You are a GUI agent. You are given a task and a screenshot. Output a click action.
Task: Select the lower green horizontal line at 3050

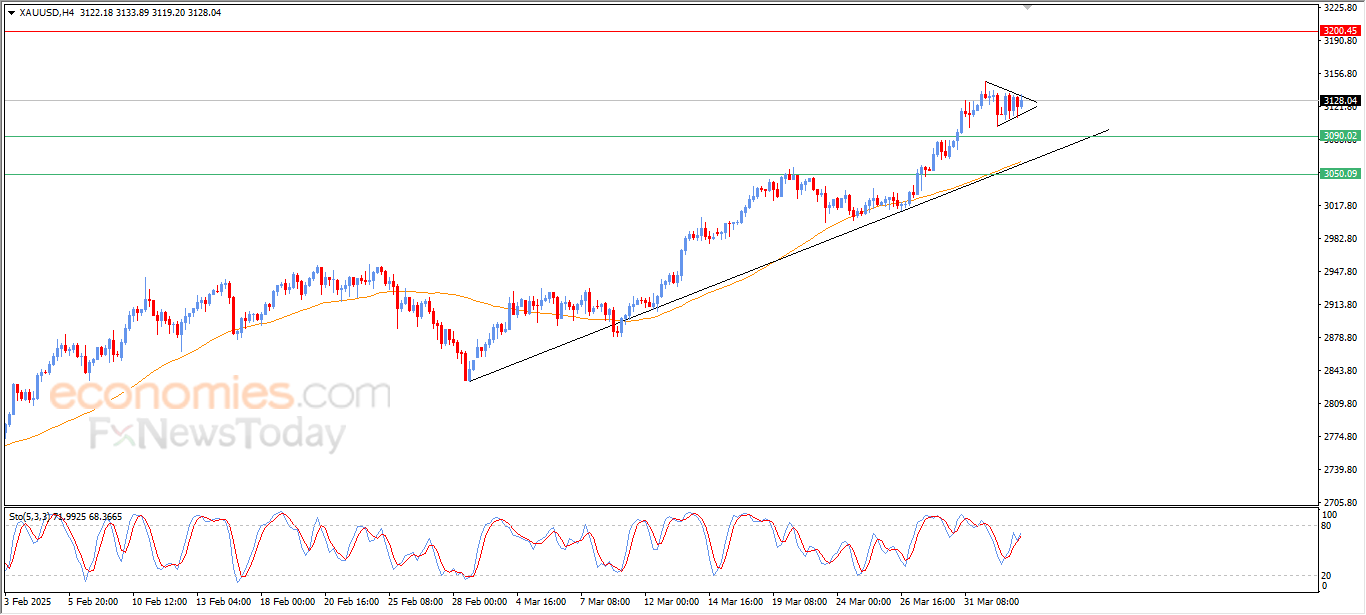click(x=660, y=174)
